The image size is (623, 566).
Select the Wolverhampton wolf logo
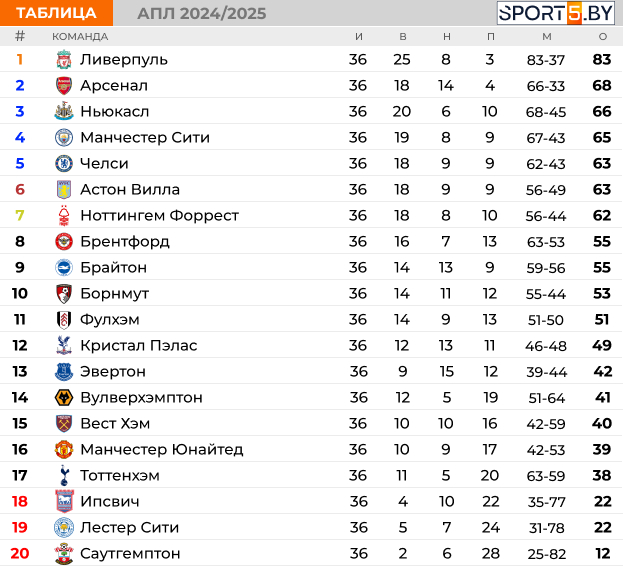64,397
